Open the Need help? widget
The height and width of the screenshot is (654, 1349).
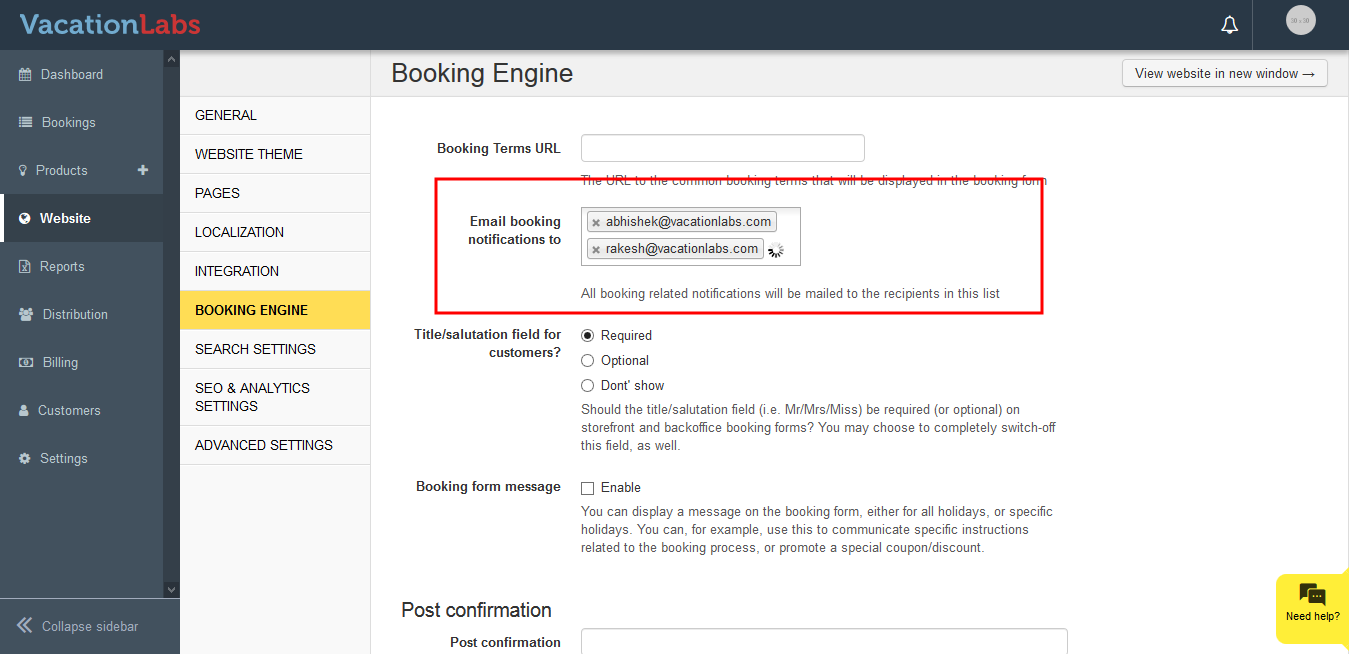1311,608
